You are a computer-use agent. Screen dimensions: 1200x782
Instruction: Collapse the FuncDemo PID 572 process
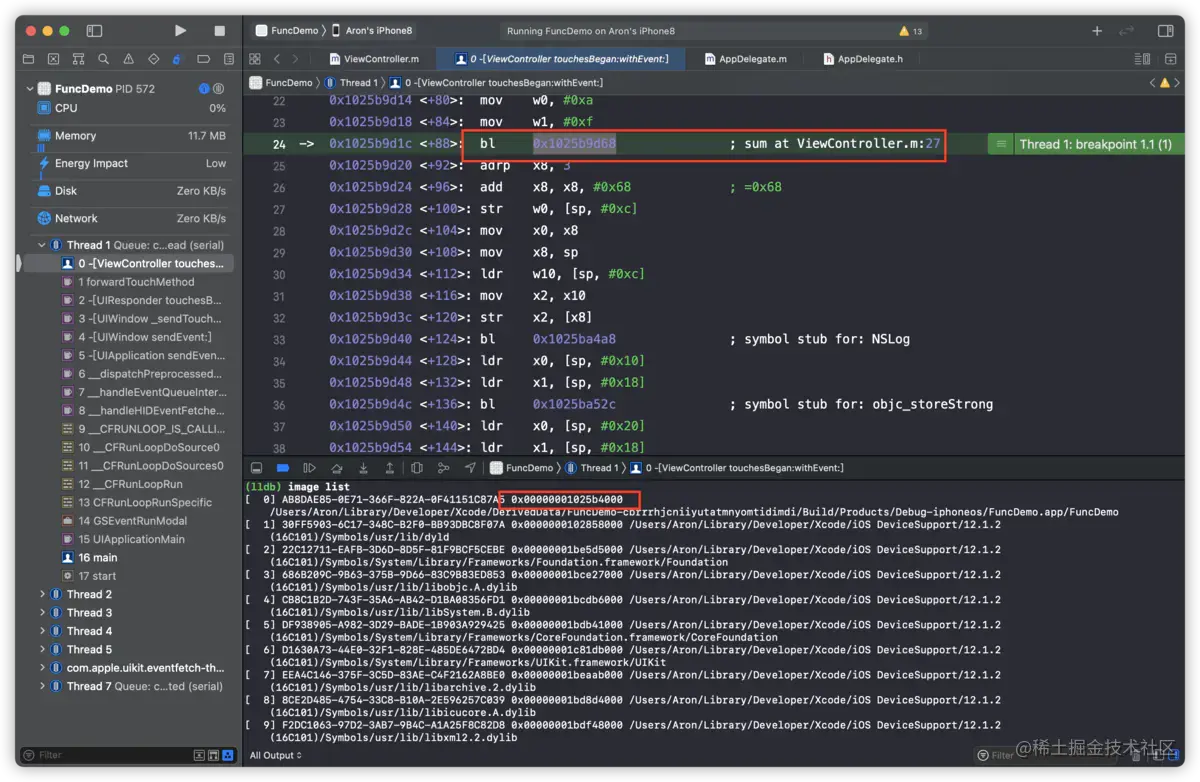click(29, 89)
